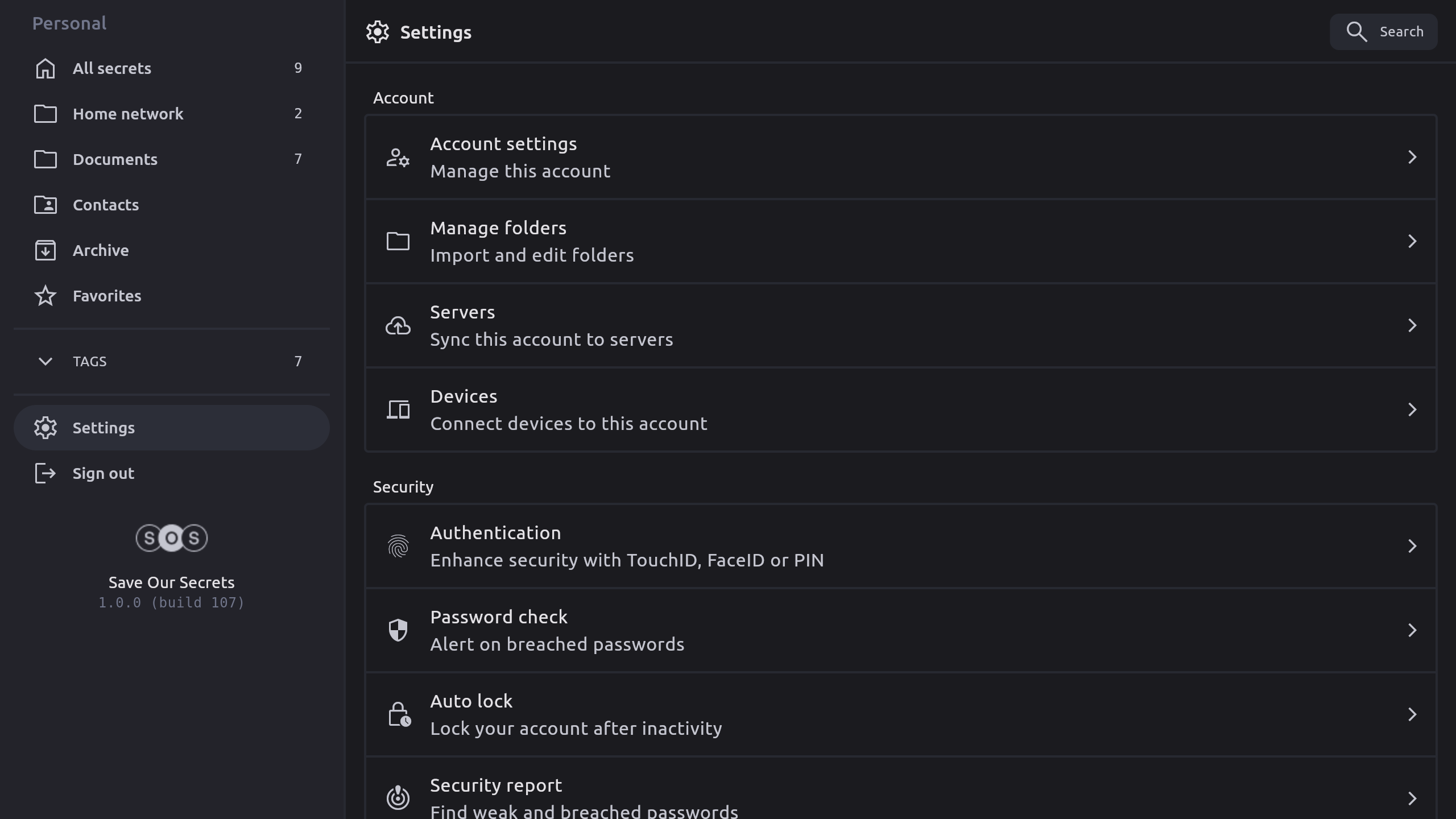This screenshot has height=819, width=1456.
Task: Click the Security report radar icon
Action: tap(398, 797)
